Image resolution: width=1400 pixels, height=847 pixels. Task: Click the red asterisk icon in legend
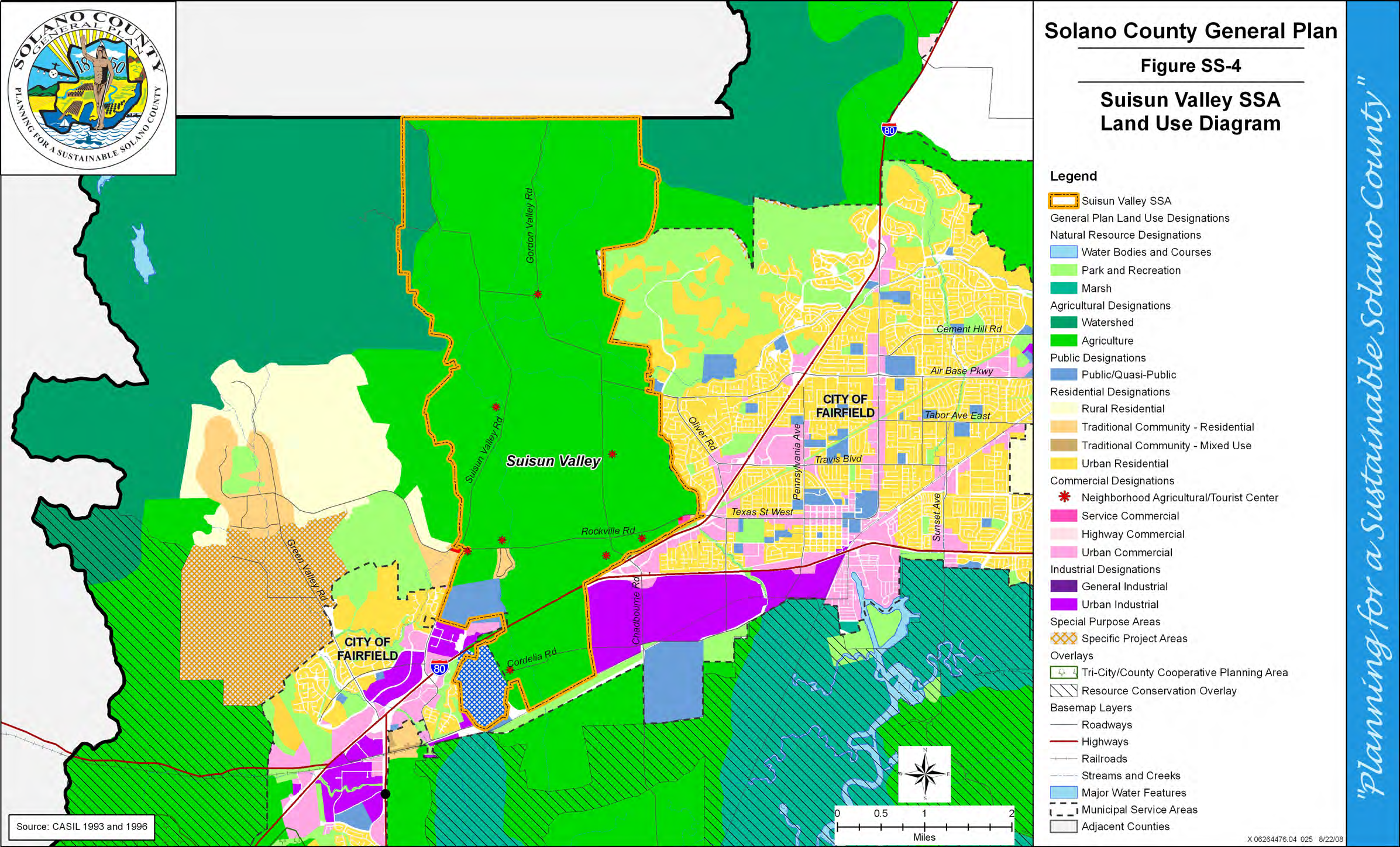tap(1064, 497)
